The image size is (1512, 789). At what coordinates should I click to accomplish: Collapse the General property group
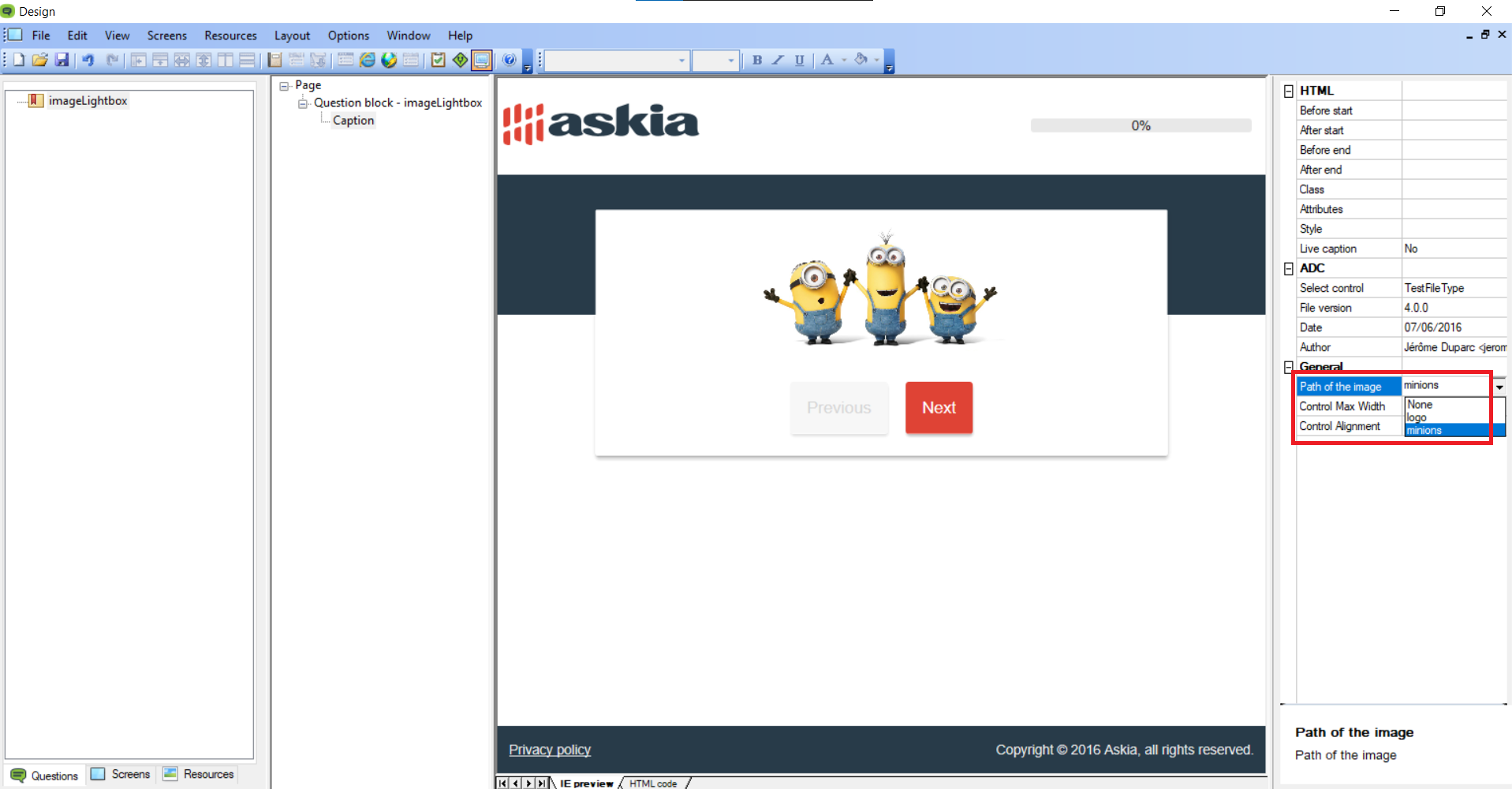click(x=1288, y=367)
